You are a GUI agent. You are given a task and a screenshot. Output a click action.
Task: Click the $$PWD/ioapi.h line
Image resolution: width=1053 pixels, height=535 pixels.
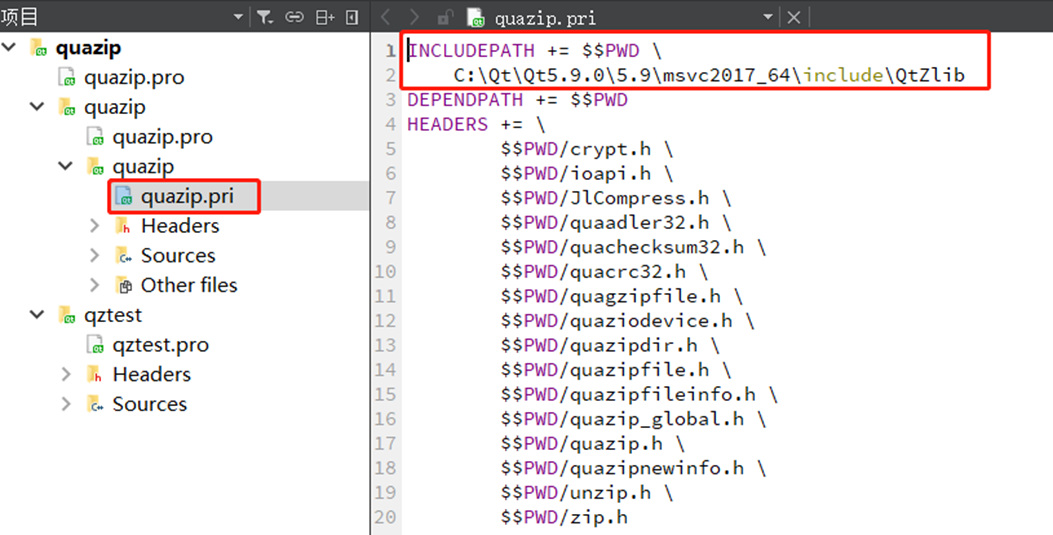(587, 173)
